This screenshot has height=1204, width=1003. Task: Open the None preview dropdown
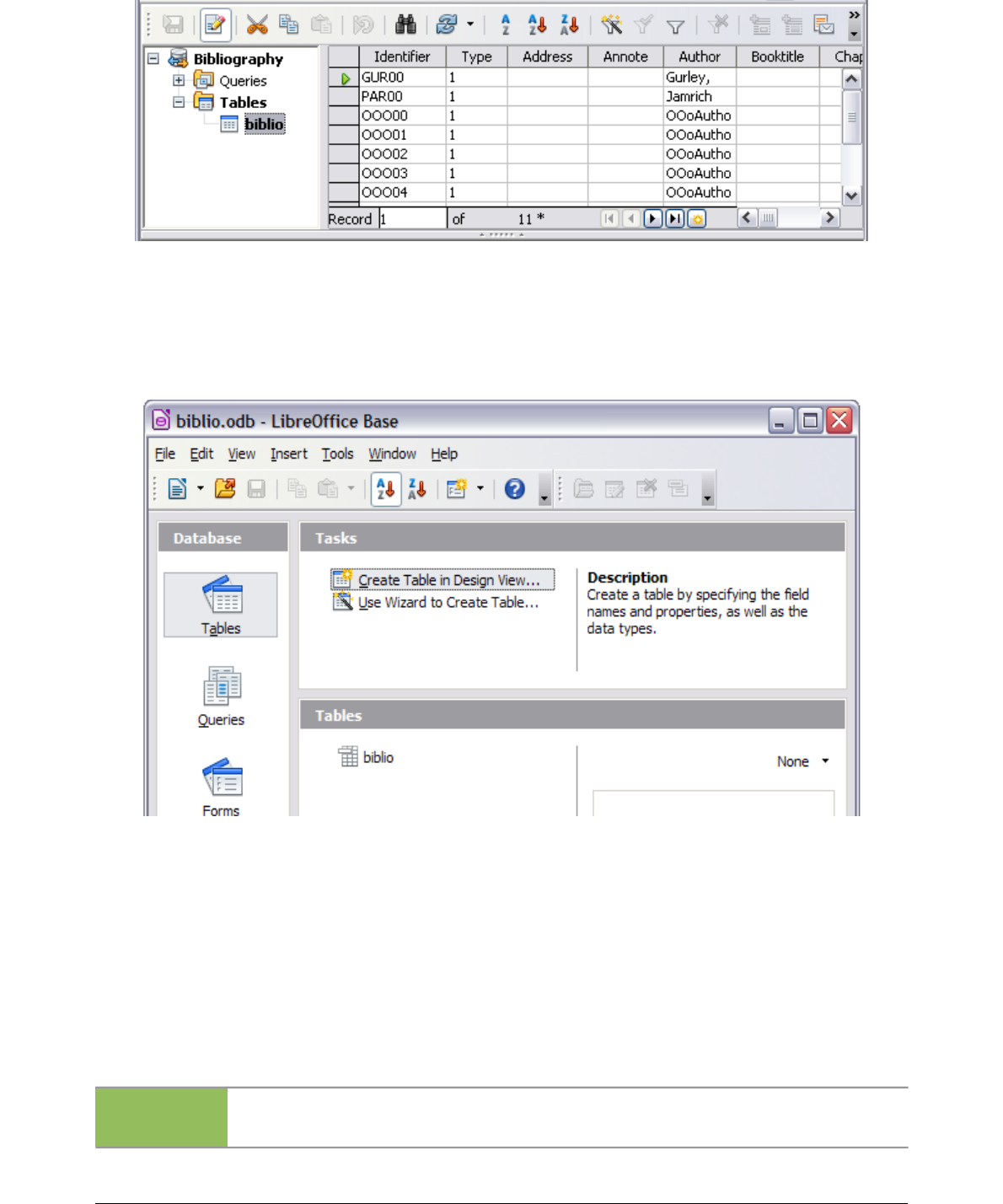tap(803, 761)
